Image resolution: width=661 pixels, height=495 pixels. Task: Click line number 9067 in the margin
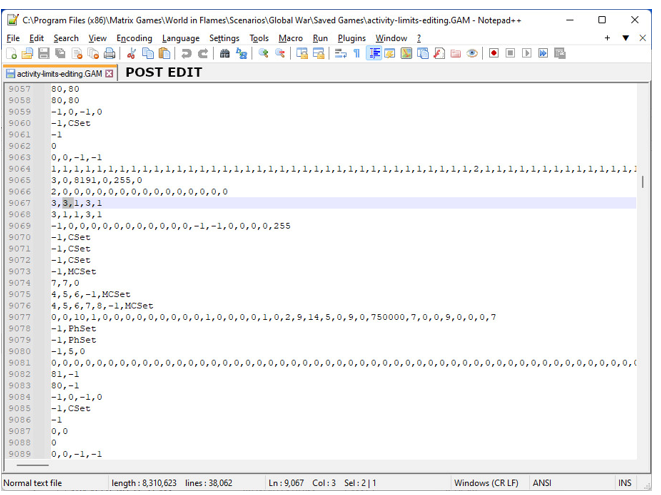pyautogui.click(x=20, y=203)
